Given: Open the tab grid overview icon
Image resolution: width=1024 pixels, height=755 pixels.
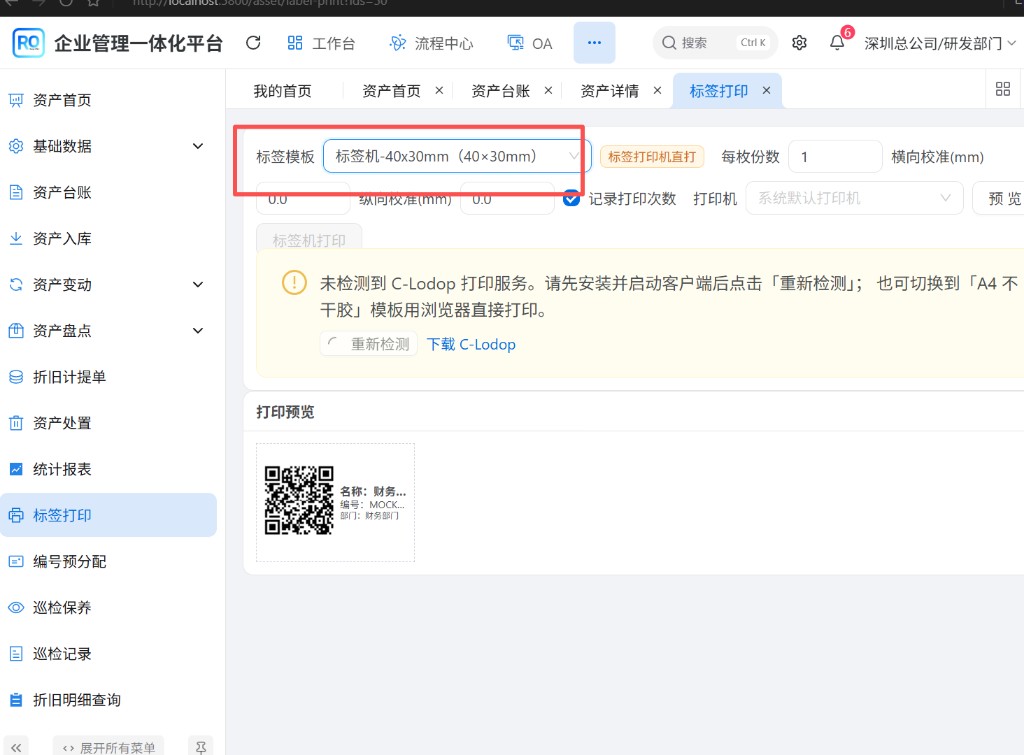Looking at the screenshot, I should pos(1003,89).
